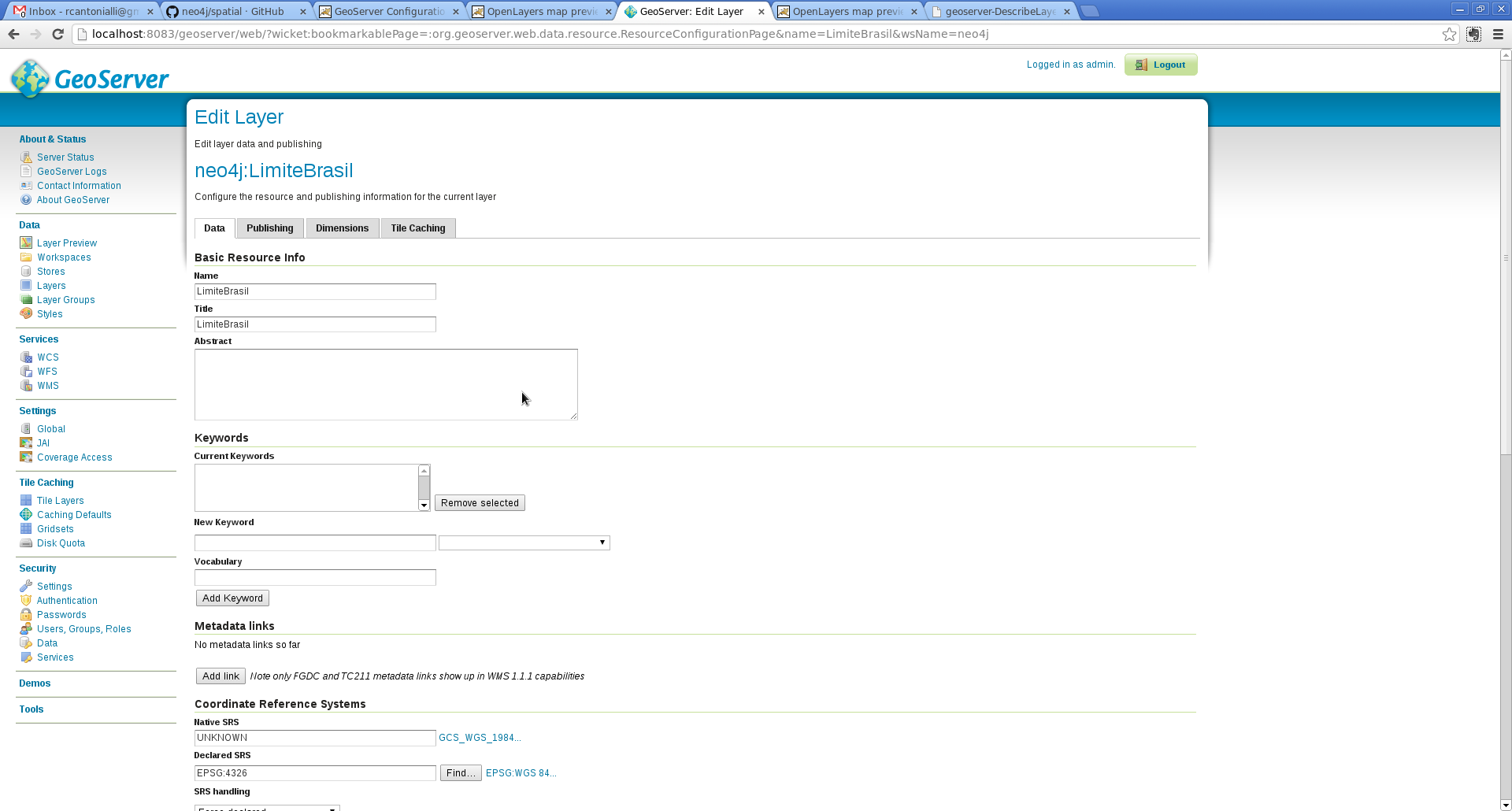Screen dimensions: 1512x811
Task: Open the keyword language dropdown
Action: 524,543
